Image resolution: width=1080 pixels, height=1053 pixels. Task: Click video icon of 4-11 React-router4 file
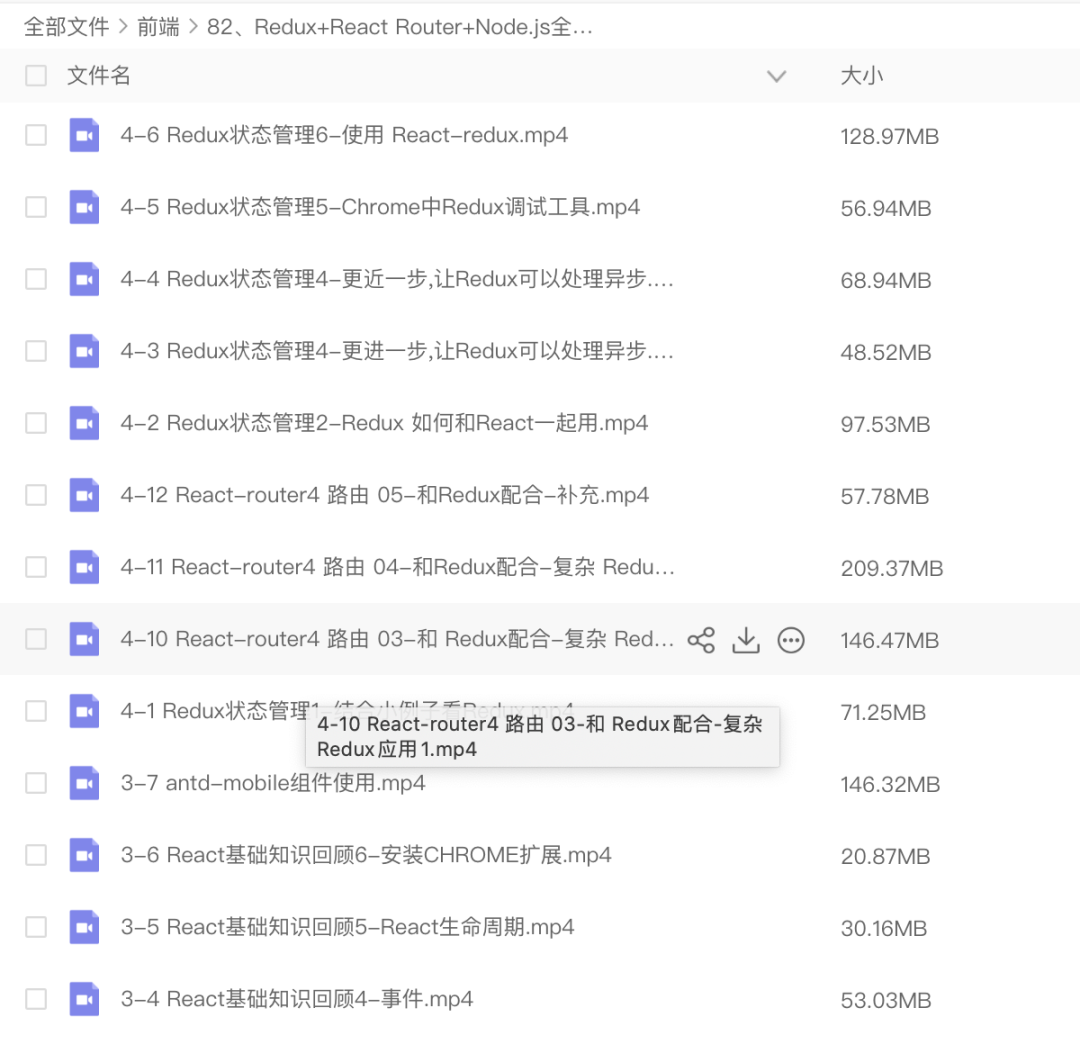(x=84, y=567)
